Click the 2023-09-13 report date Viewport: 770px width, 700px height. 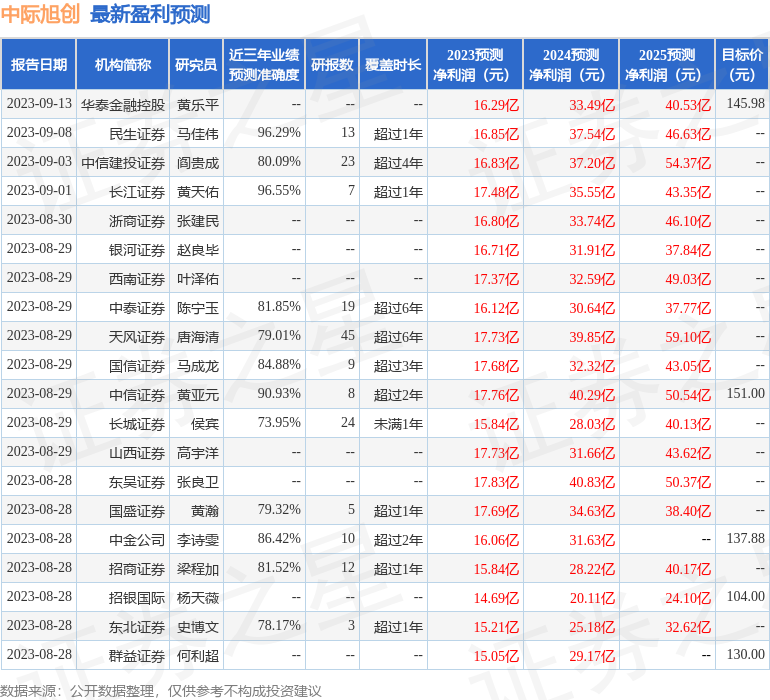[x=39, y=103]
